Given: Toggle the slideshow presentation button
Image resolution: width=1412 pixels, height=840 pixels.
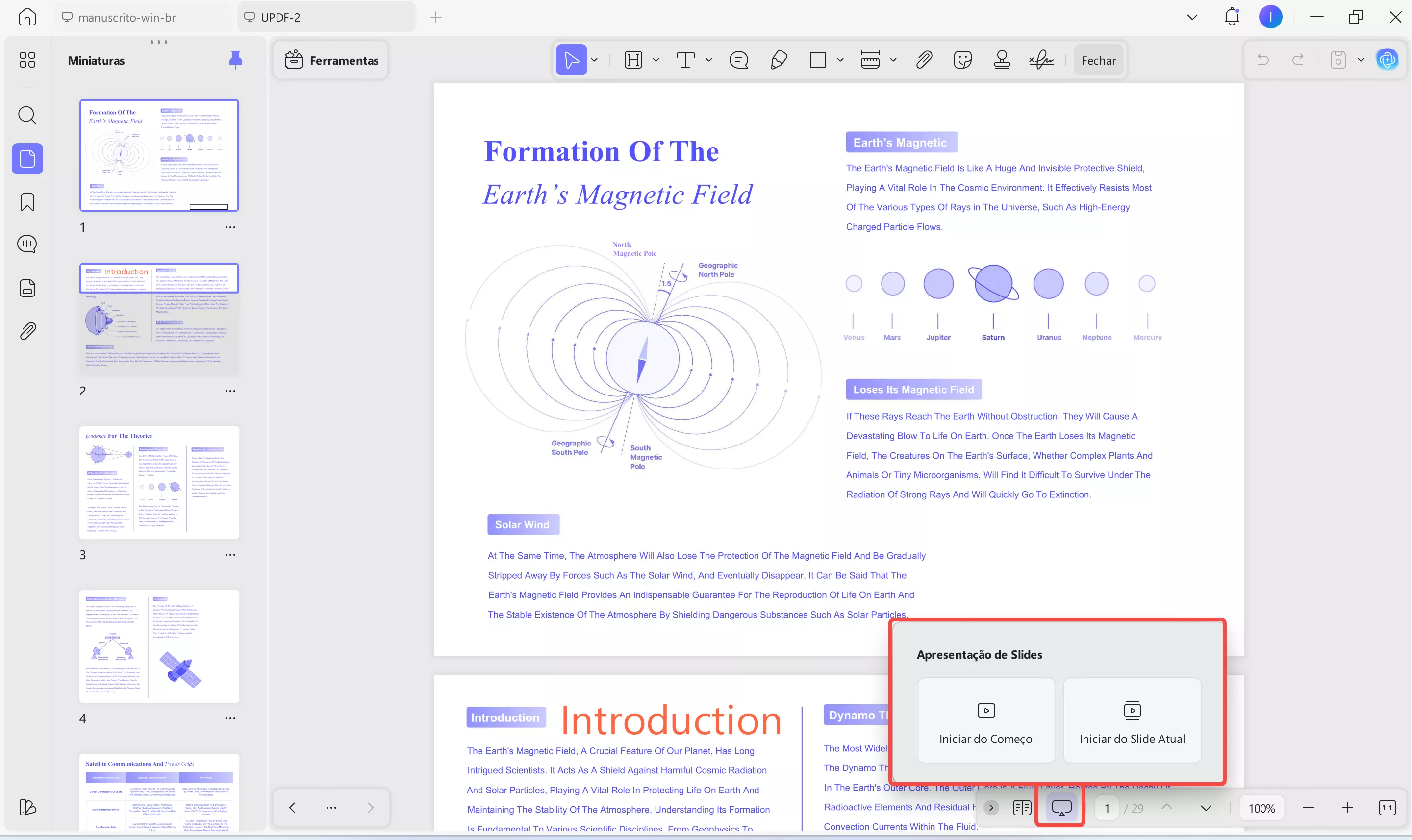Looking at the screenshot, I should pyautogui.click(x=1061, y=808).
